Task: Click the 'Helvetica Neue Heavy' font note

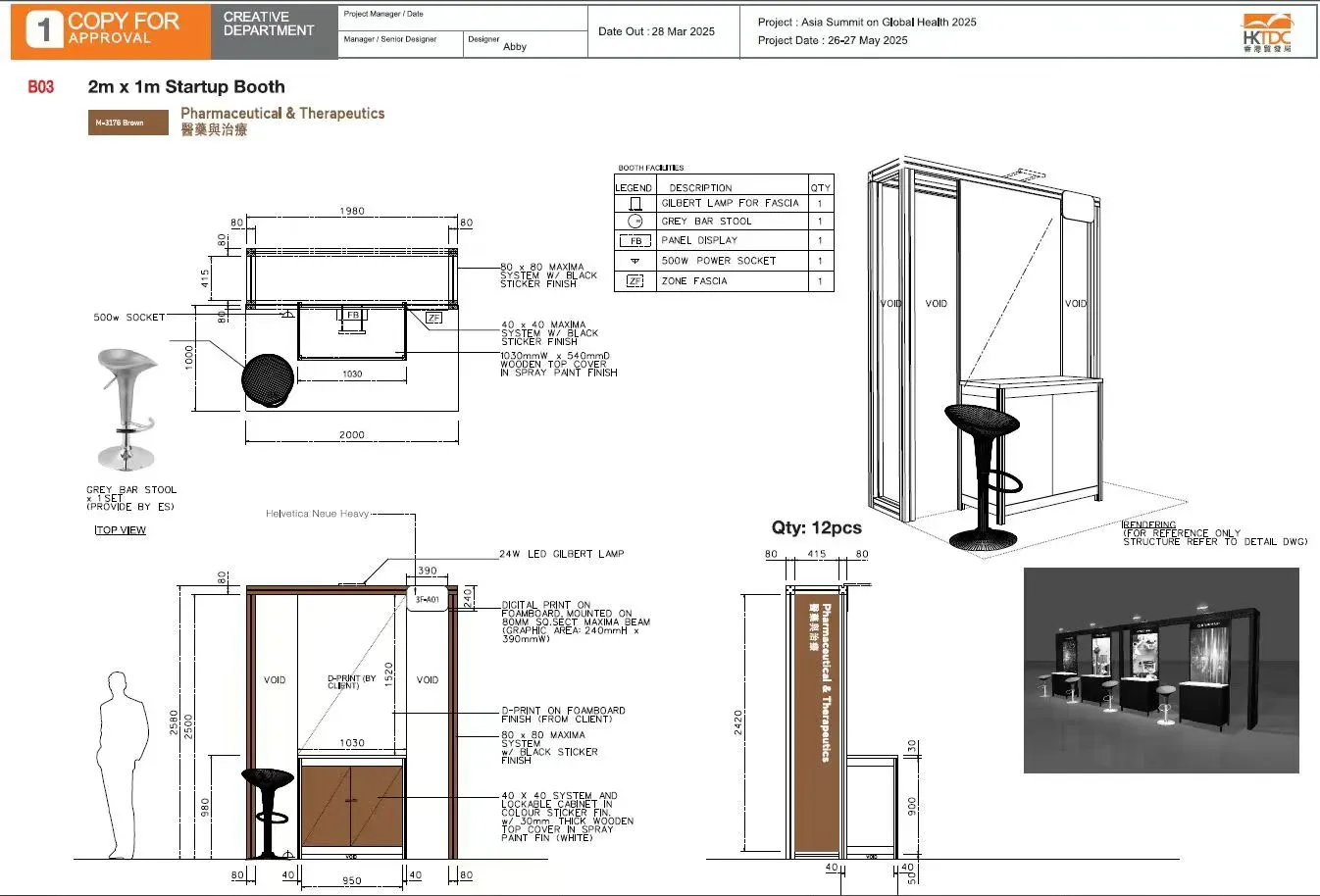Action: 318,514
